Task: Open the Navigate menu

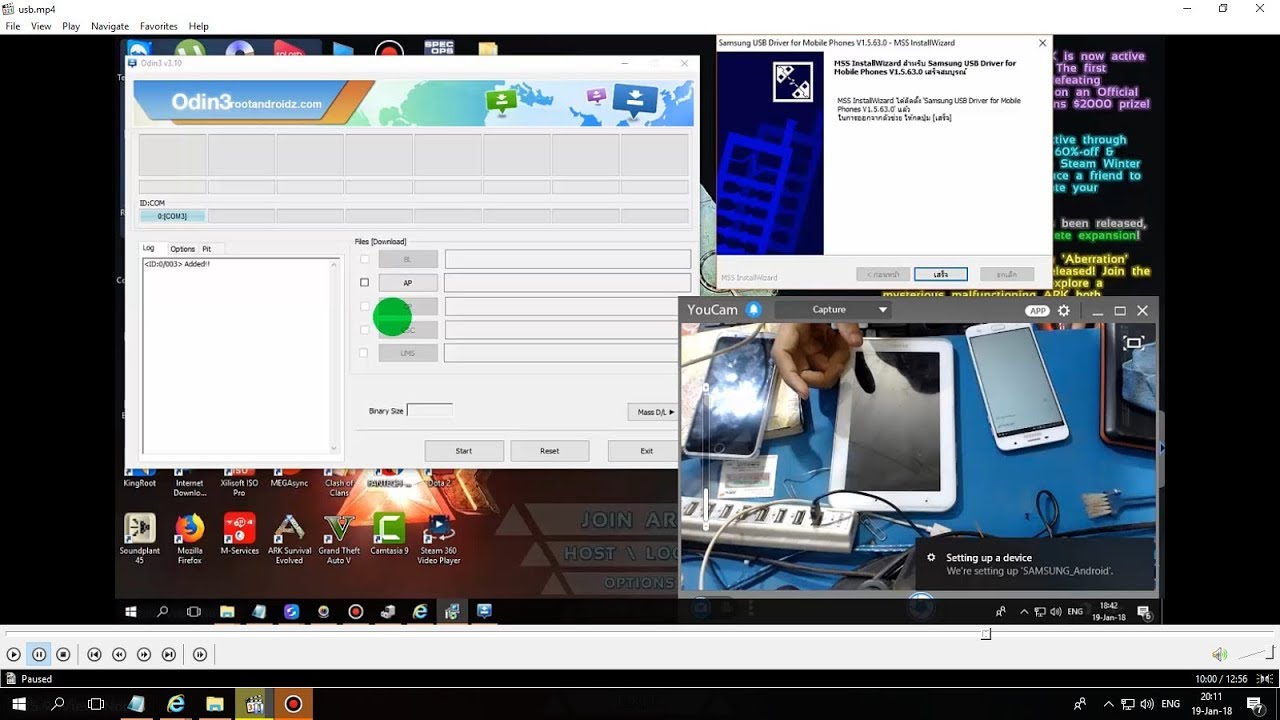Action: 110,26
